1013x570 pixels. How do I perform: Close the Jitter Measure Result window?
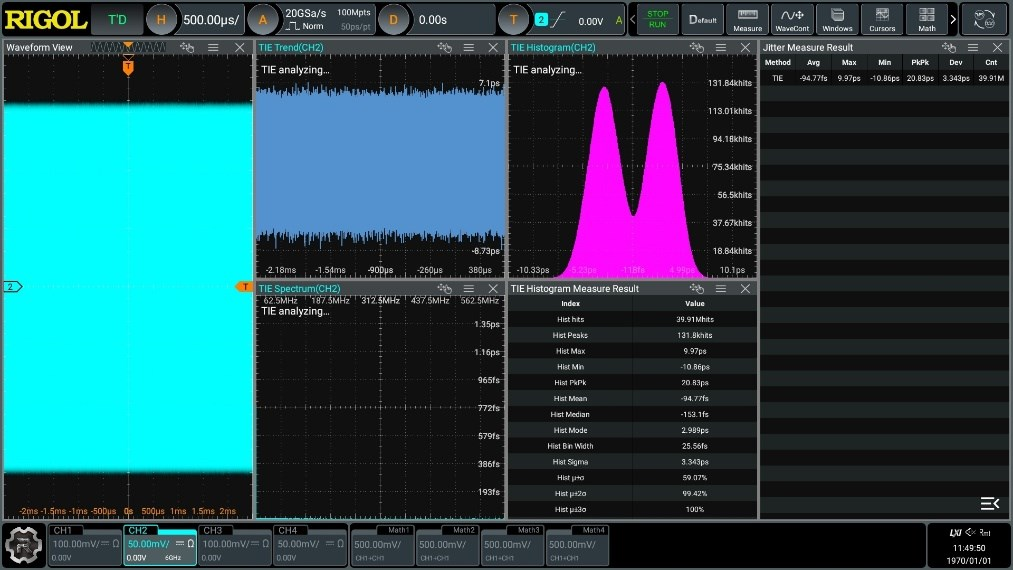point(997,47)
